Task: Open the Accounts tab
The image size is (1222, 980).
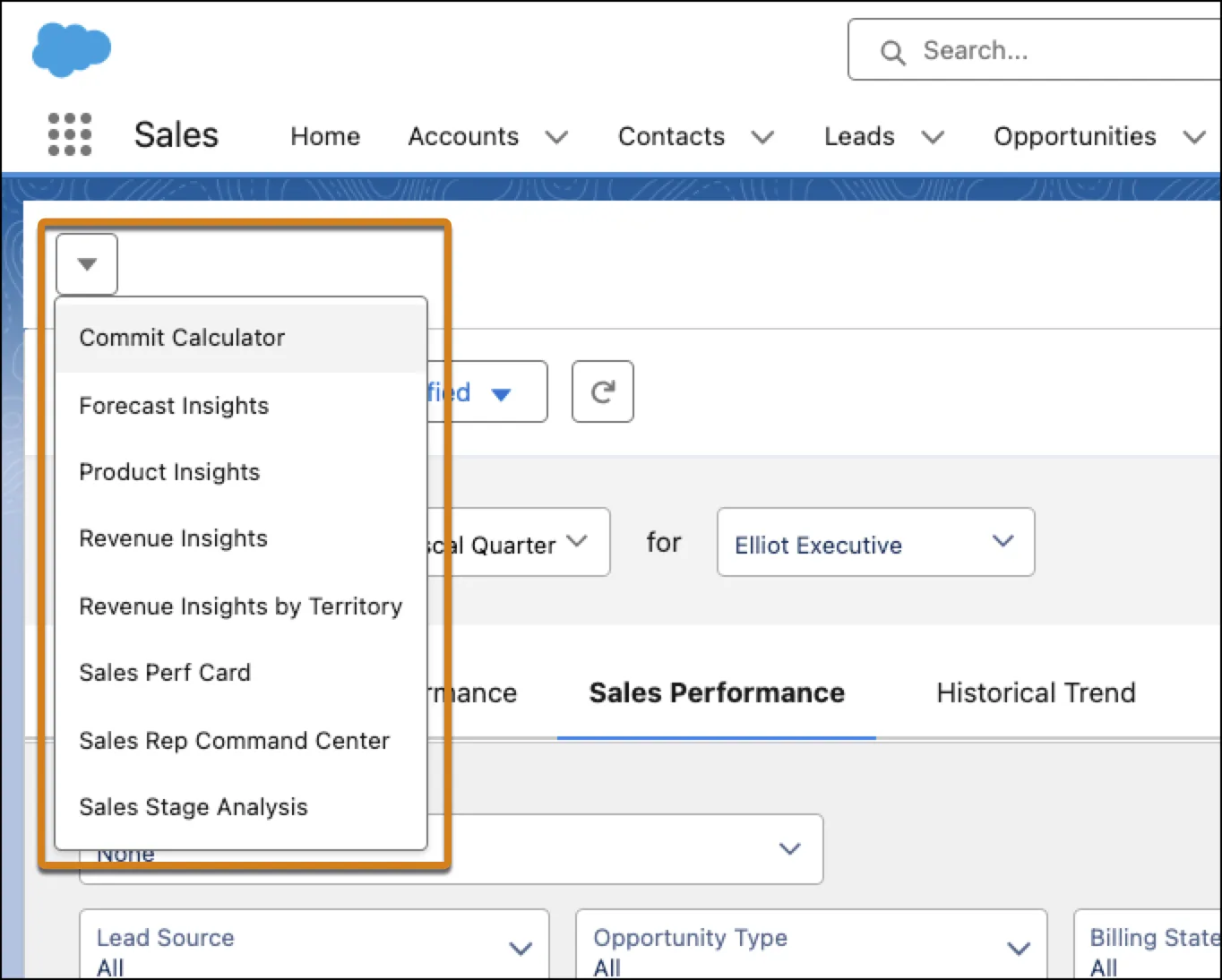Action: (463, 136)
